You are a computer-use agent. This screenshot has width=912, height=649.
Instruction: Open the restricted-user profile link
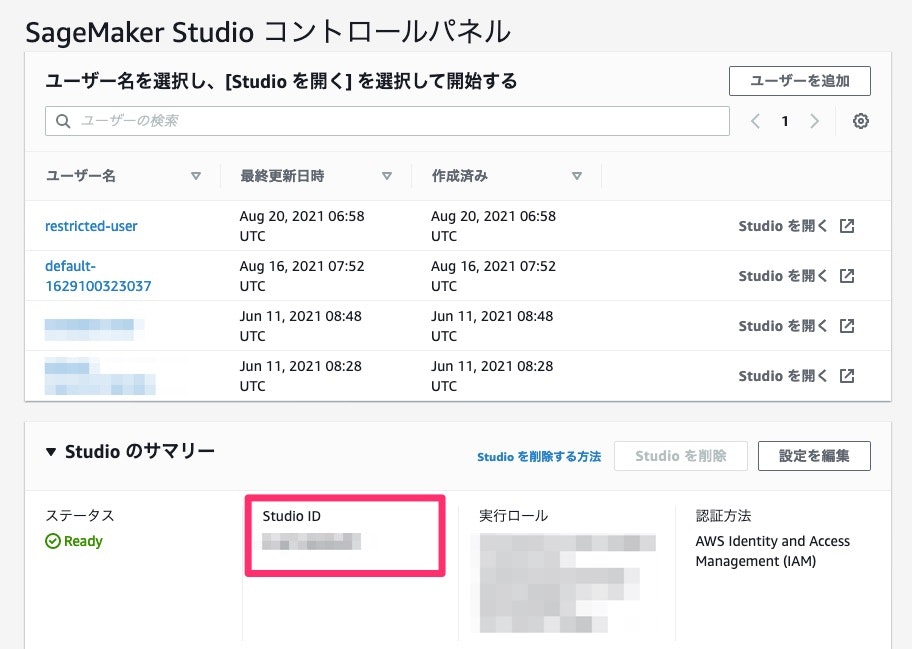coord(91,226)
